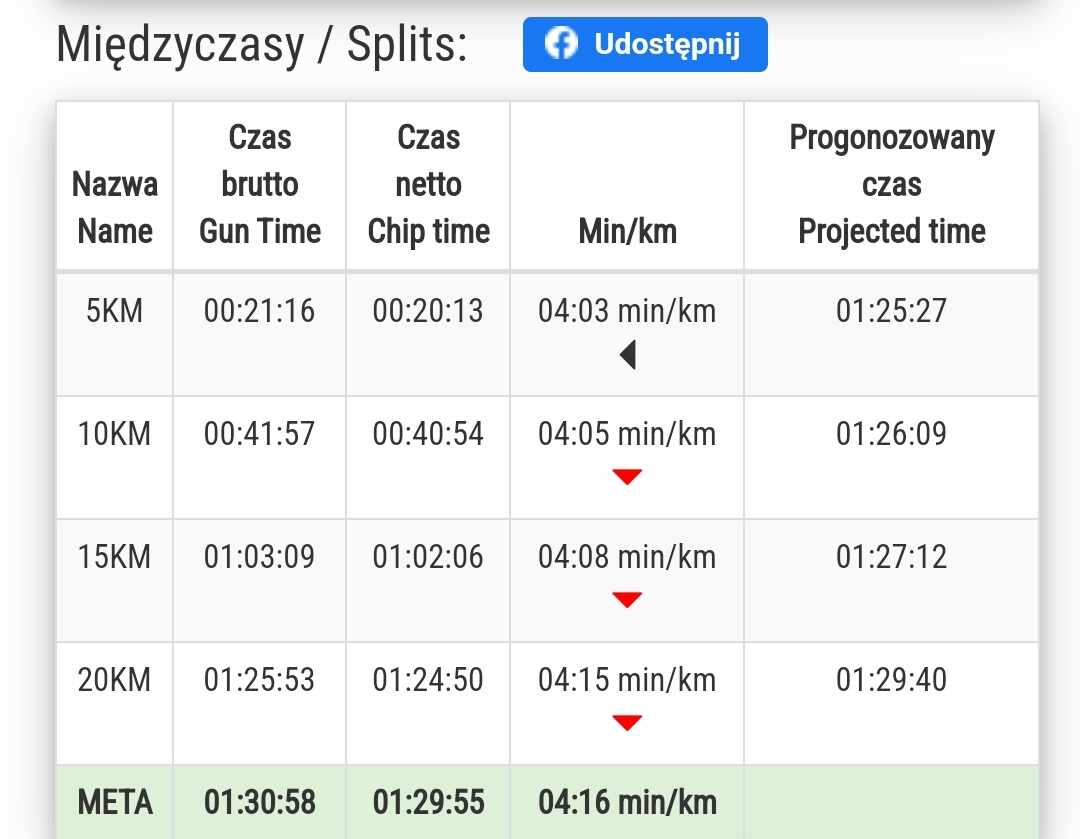Image resolution: width=1080 pixels, height=839 pixels.
Task: Select the Czas netto Chip time header
Action: (x=428, y=184)
